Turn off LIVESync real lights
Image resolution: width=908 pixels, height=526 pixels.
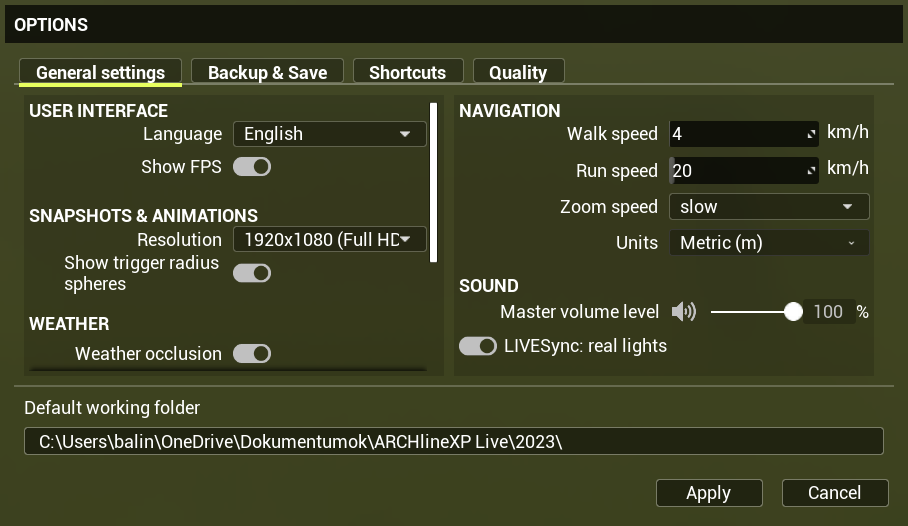click(478, 346)
